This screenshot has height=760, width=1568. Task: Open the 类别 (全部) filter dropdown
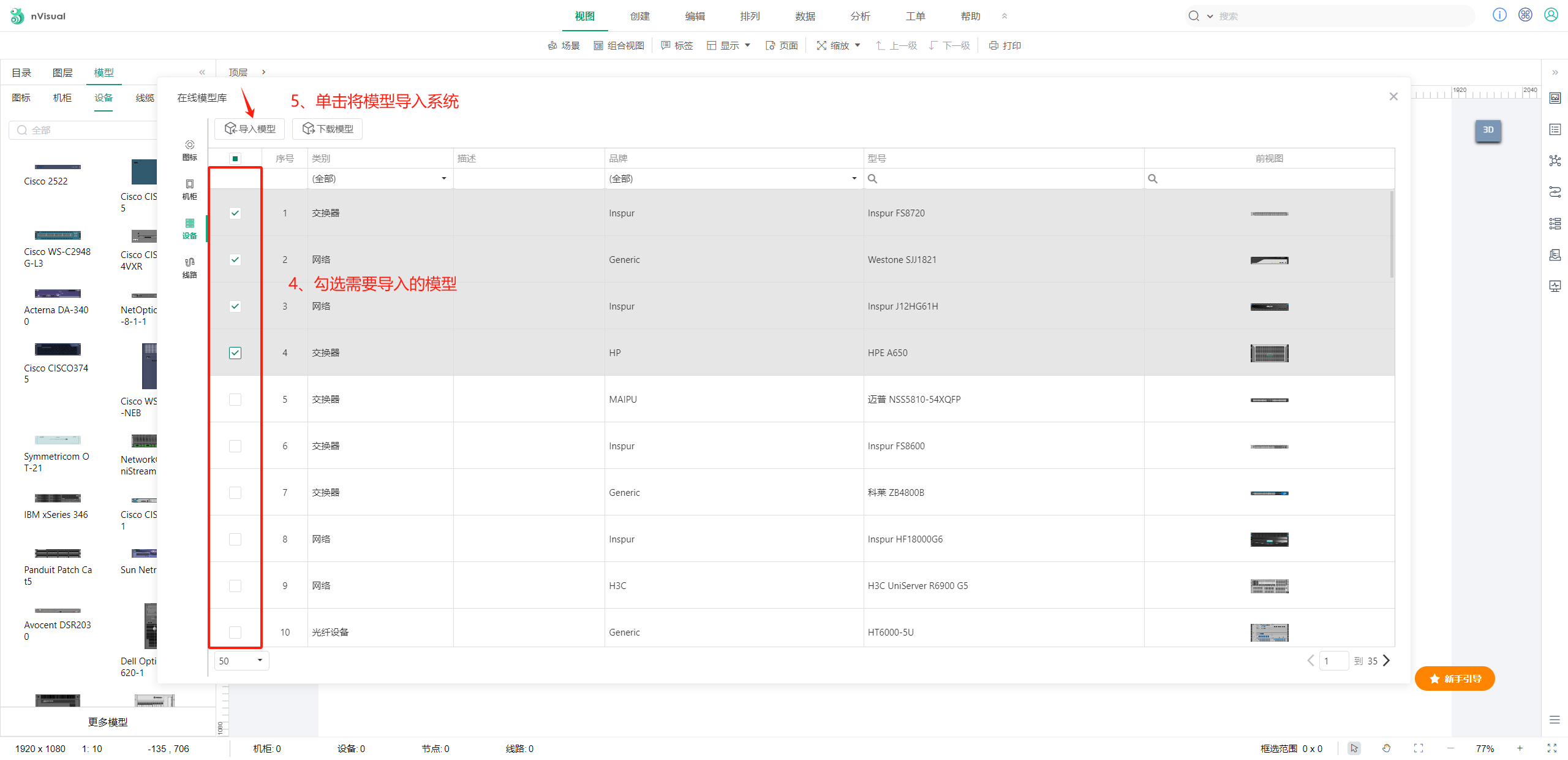[x=380, y=179]
